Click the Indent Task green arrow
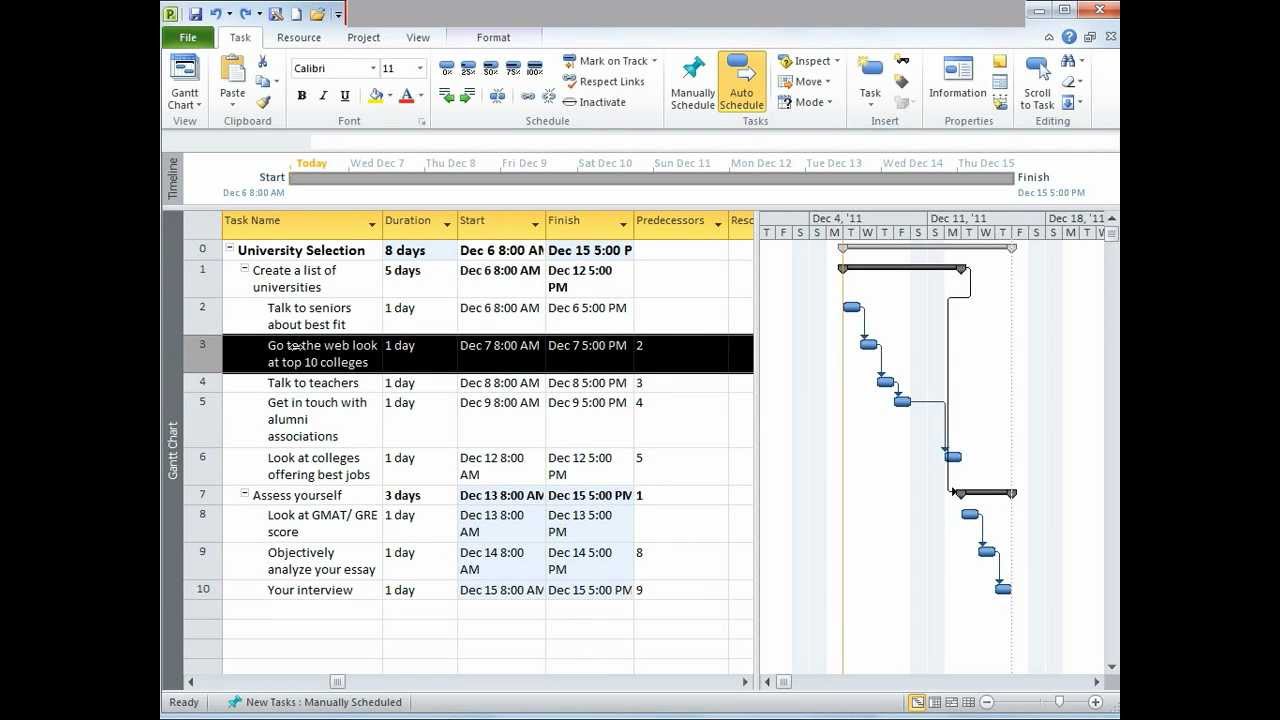The height and width of the screenshot is (720, 1280). pyautogui.click(x=468, y=96)
